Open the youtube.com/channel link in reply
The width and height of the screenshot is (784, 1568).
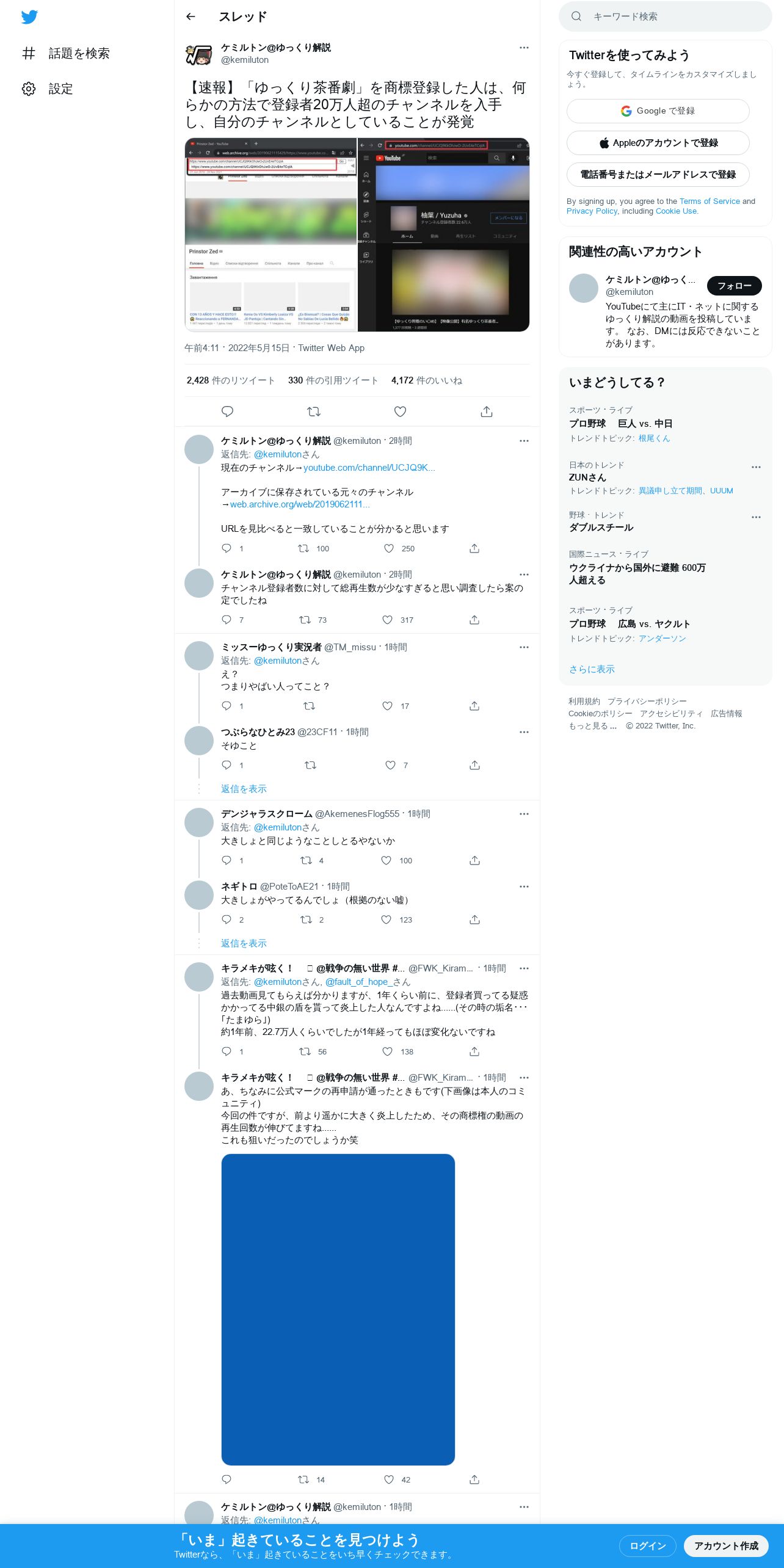point(369,468)
